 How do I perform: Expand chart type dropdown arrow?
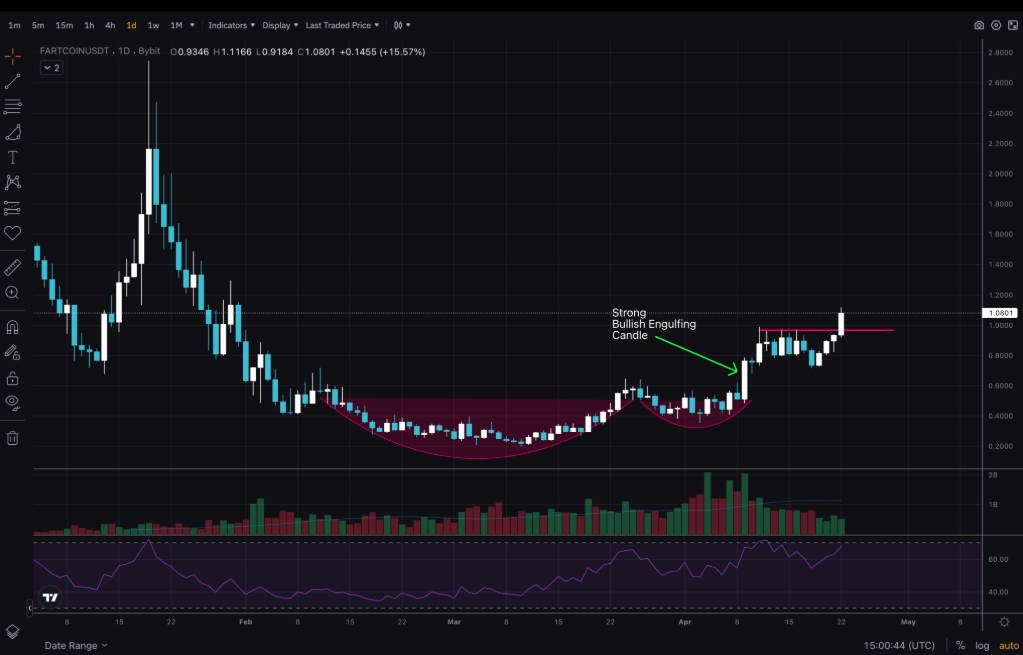(408, 25)
